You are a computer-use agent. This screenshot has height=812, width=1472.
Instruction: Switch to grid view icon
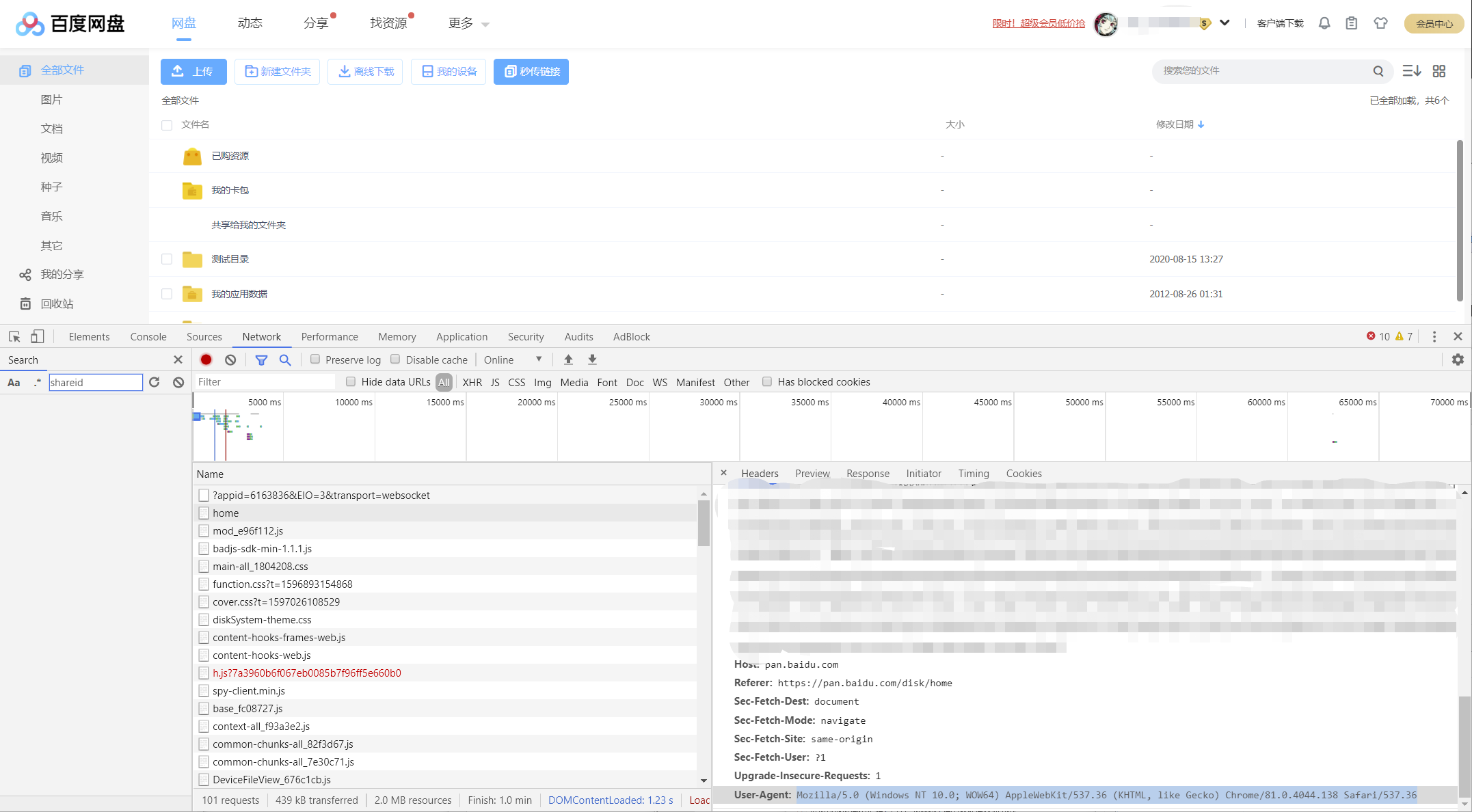coord(1439,71)
